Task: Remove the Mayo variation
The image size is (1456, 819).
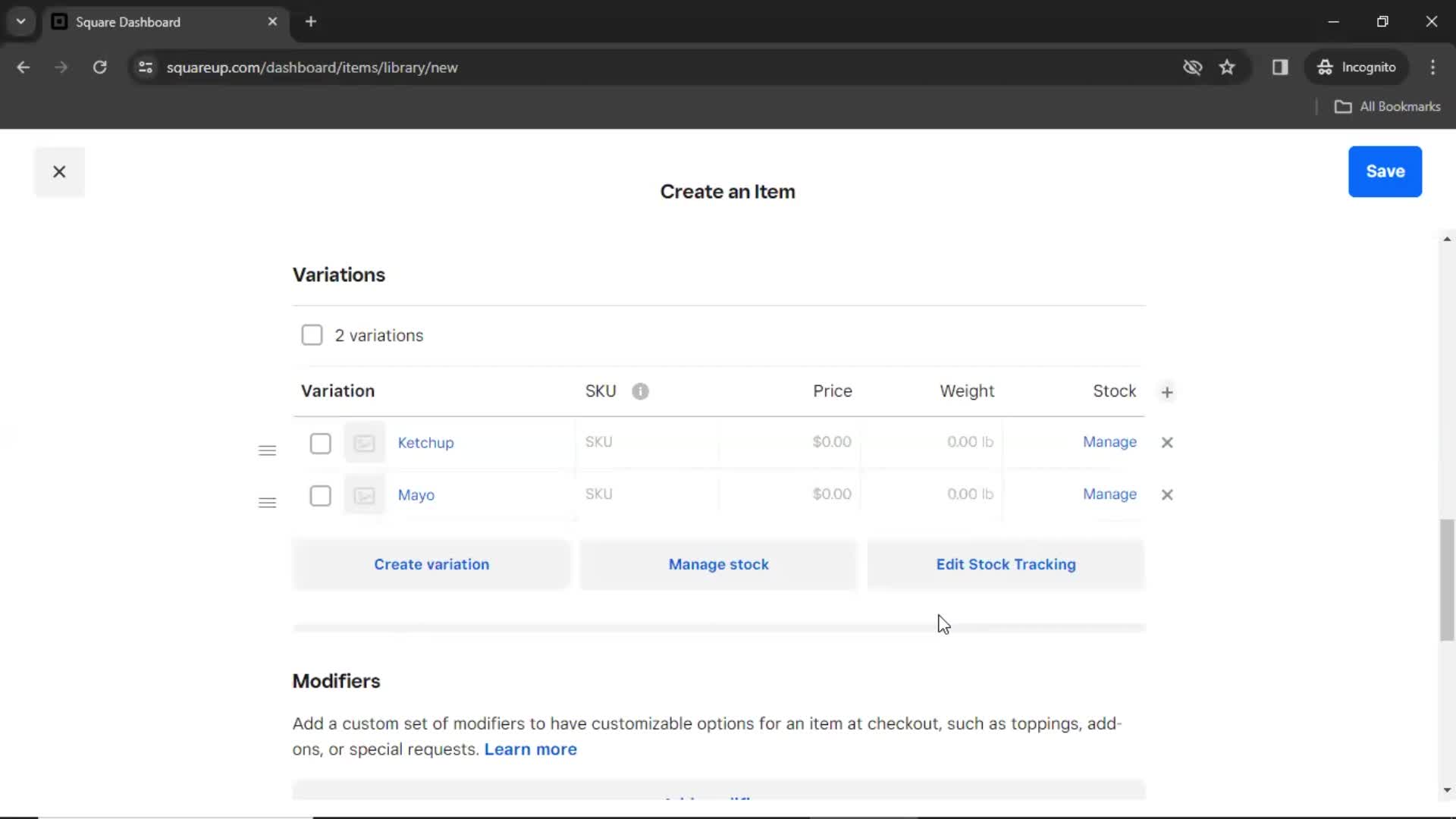Action: pyautogui.click(x=1167, y=494)
